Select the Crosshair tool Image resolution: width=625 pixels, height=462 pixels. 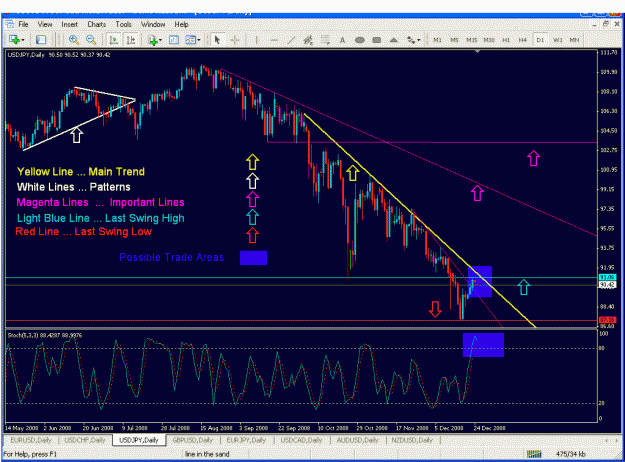click(235, 40)
